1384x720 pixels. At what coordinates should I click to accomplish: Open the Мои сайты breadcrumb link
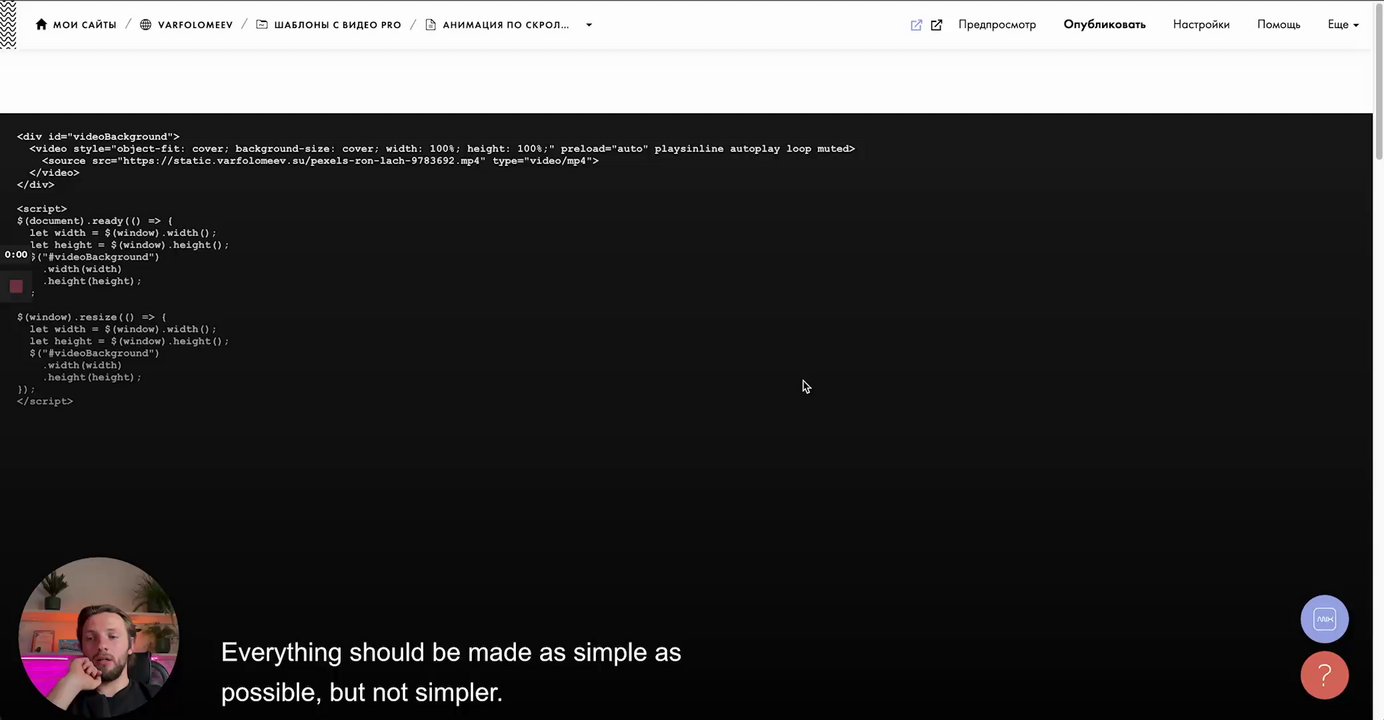[x=84, y=25]
